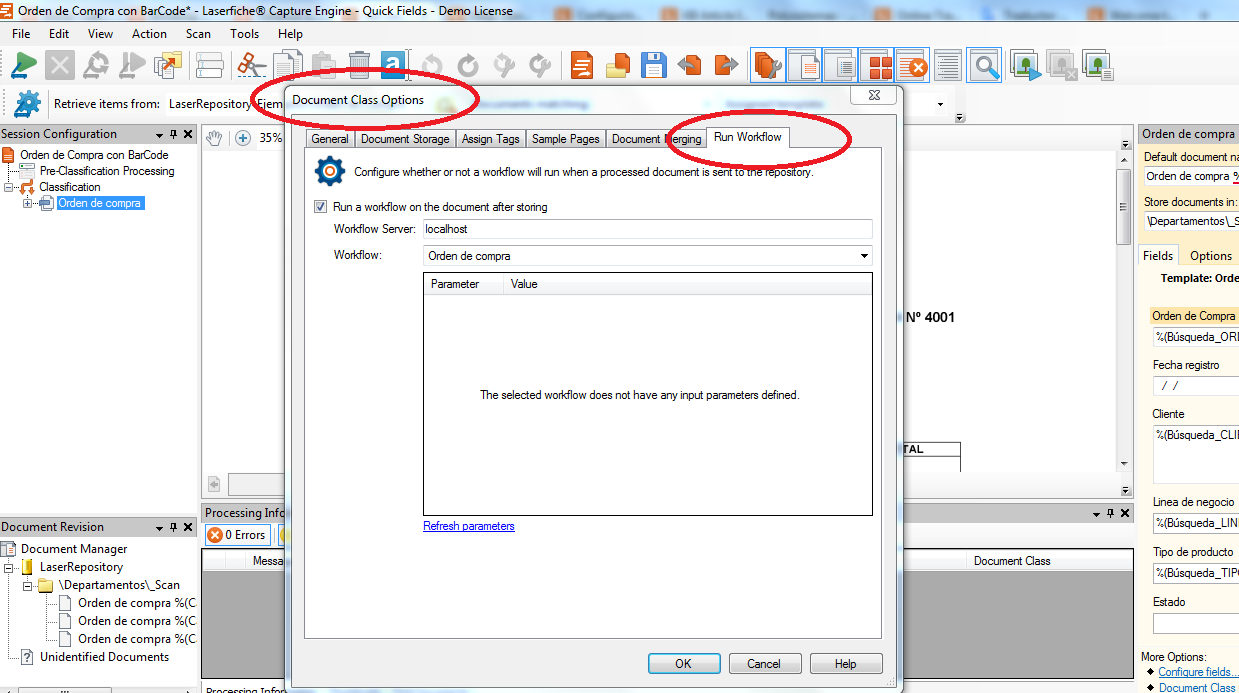
Task: Select the hand pan tool icon
Action: [214, 138]
